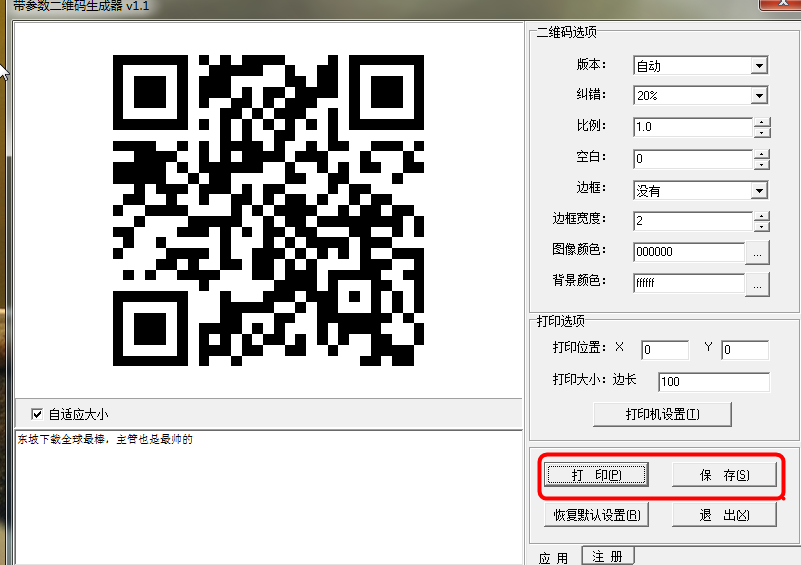Image resolution: width=801 pixels, height=565 pixels.
Task: Click the 打印 print button
Action: coord(596,475)
